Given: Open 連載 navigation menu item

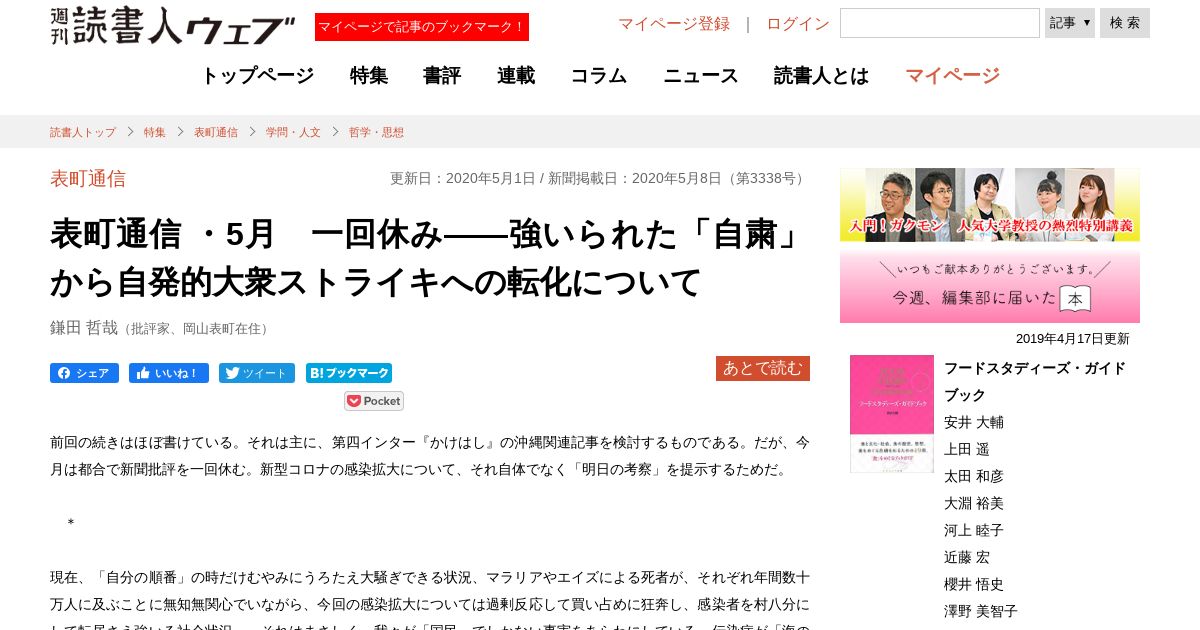Looking at the screenshot, I should pyautogui.click(x=516, y=75).
